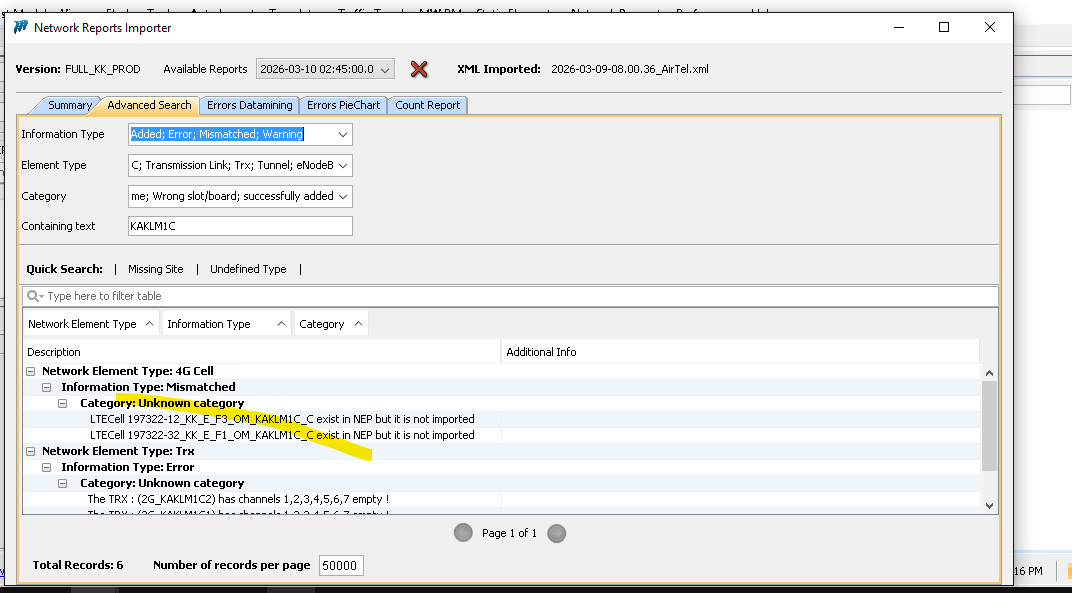This screenshot has width=1072, height=593.
Task: Click the Missing Site quick search link
Action: (155, 269)
